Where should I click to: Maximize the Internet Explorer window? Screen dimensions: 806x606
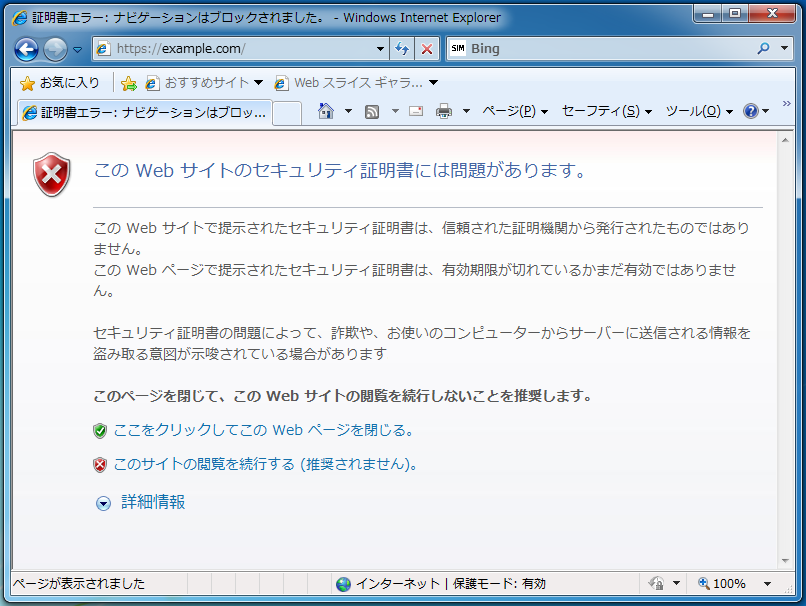click(735, 14)
